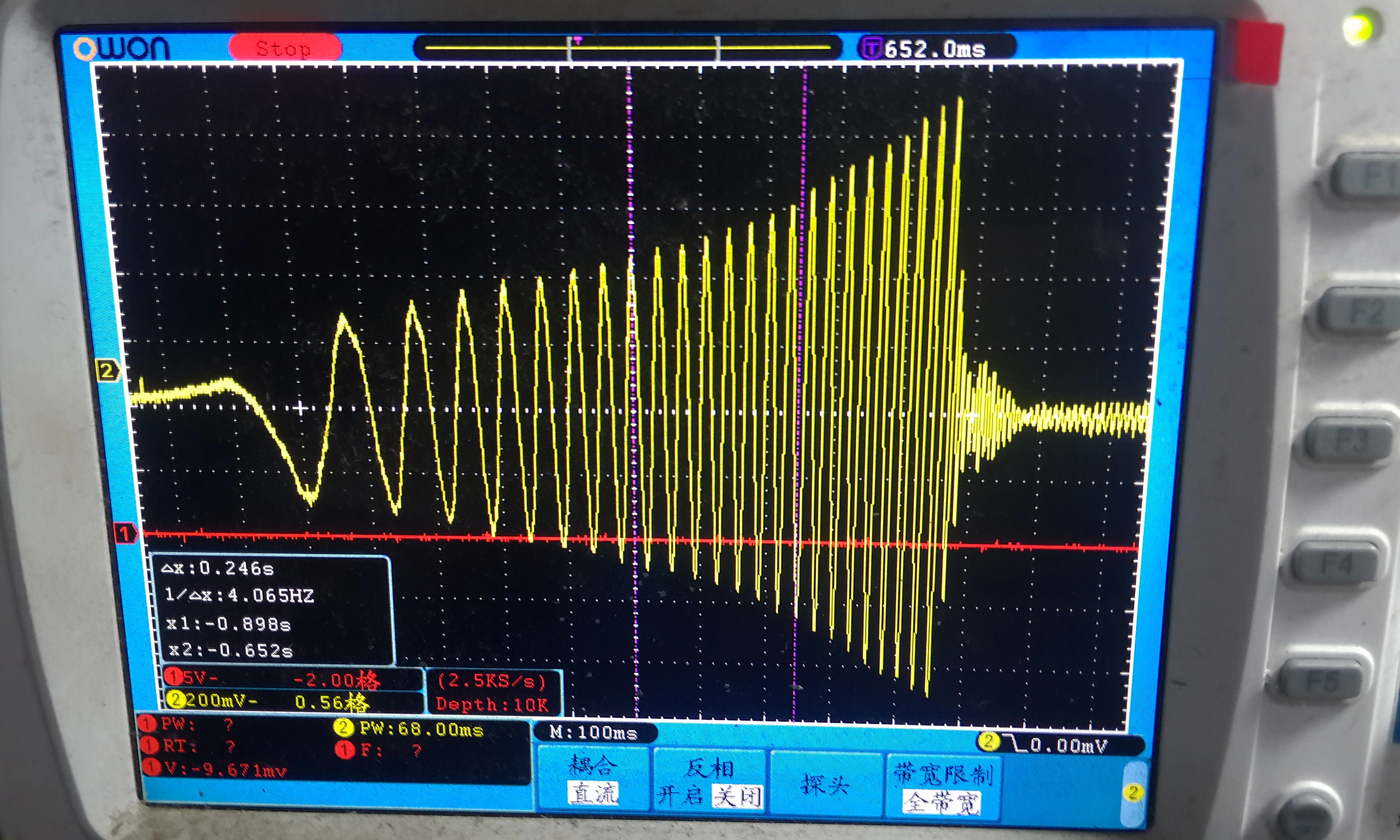Click the Depth:10K record length readout
The width and height of the screenshot is (1400, 840).
[492, 705]
